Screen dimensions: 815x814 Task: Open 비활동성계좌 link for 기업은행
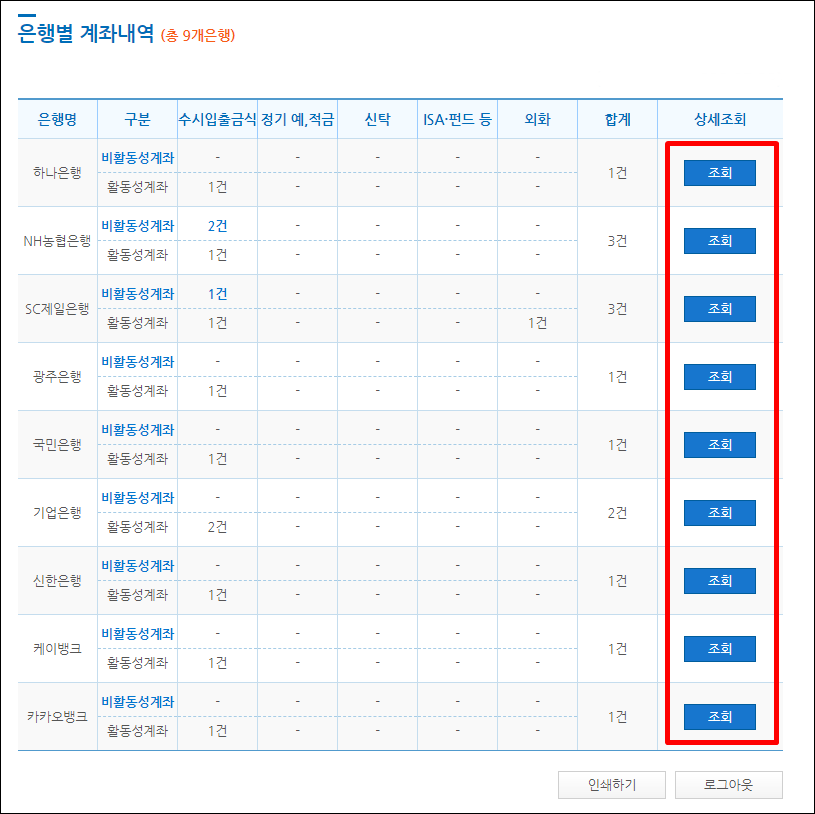[x=139, y=495]
